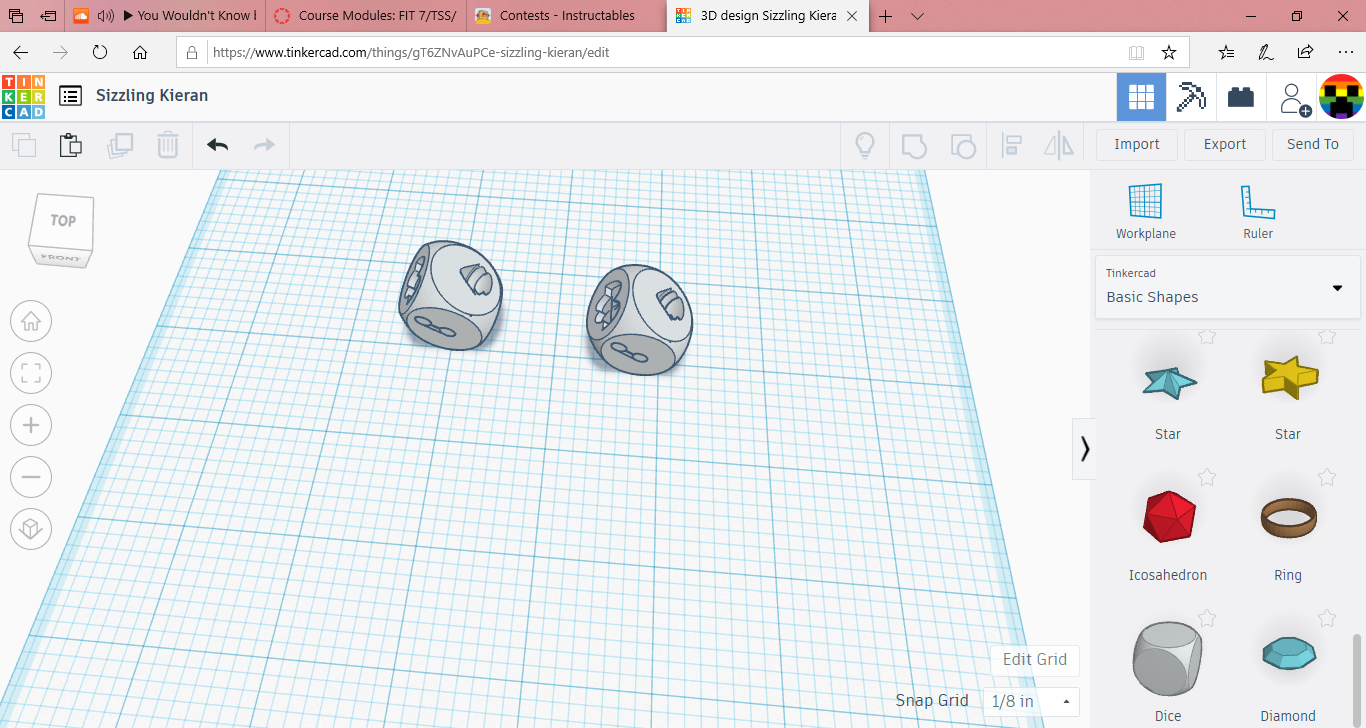
Task: Select the yellow Star shape
Action: pos(1289,377)
